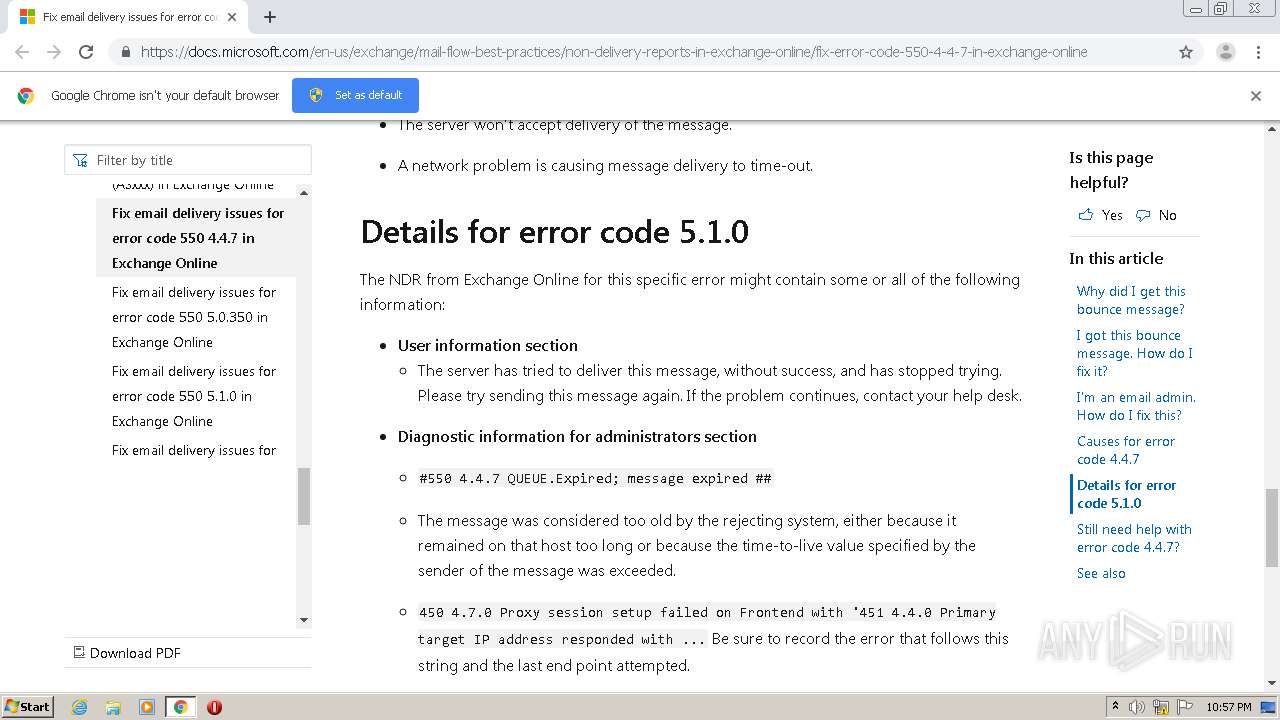Open the 550 5.0.350 article in the sidebar
The width and height of the screenshot is (1280, 720).
click(194, 317)
